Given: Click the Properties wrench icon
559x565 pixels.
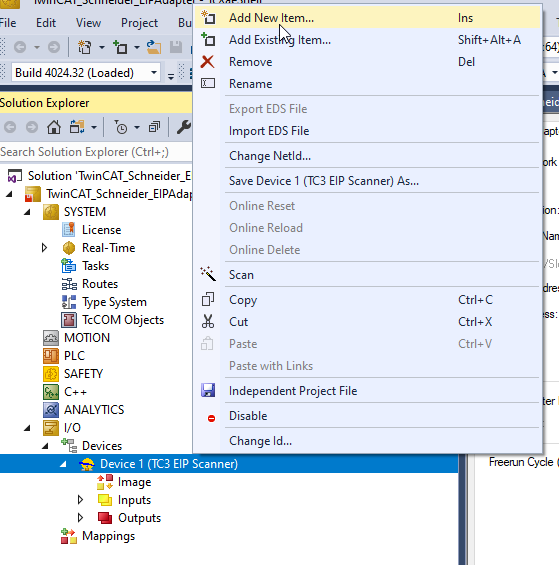Looking at the screenshot, I should (183, 127).
